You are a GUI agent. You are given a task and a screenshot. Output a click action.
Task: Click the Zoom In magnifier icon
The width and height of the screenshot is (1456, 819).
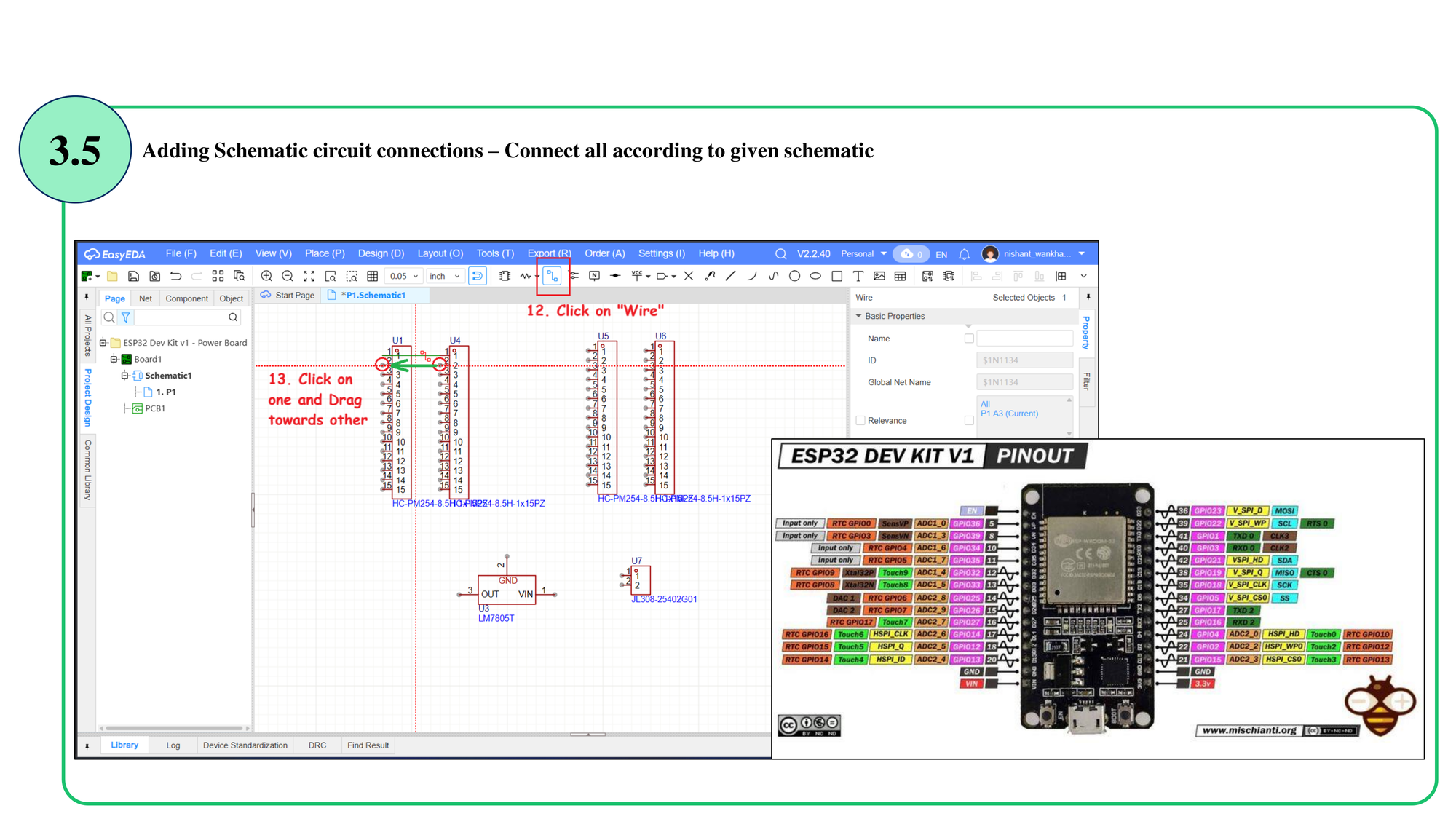point(266,276)
